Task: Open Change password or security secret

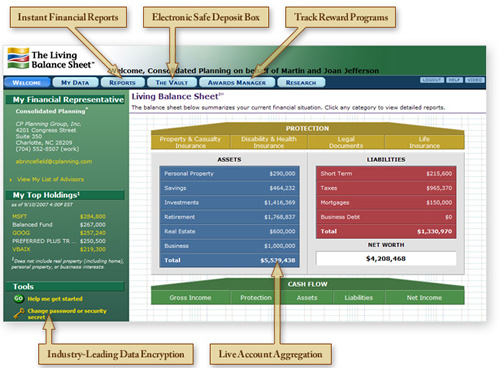Action: tap(67, 314)
